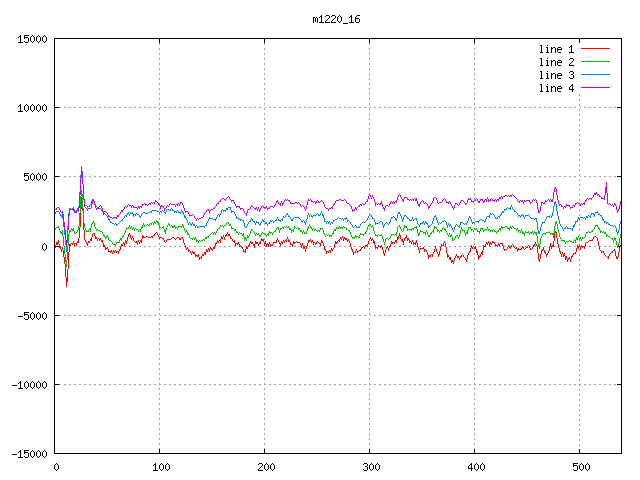Viewport: 640px width, 480px height.
Task: Click the 200 x-axis tick label
Action: pos(265,467)
